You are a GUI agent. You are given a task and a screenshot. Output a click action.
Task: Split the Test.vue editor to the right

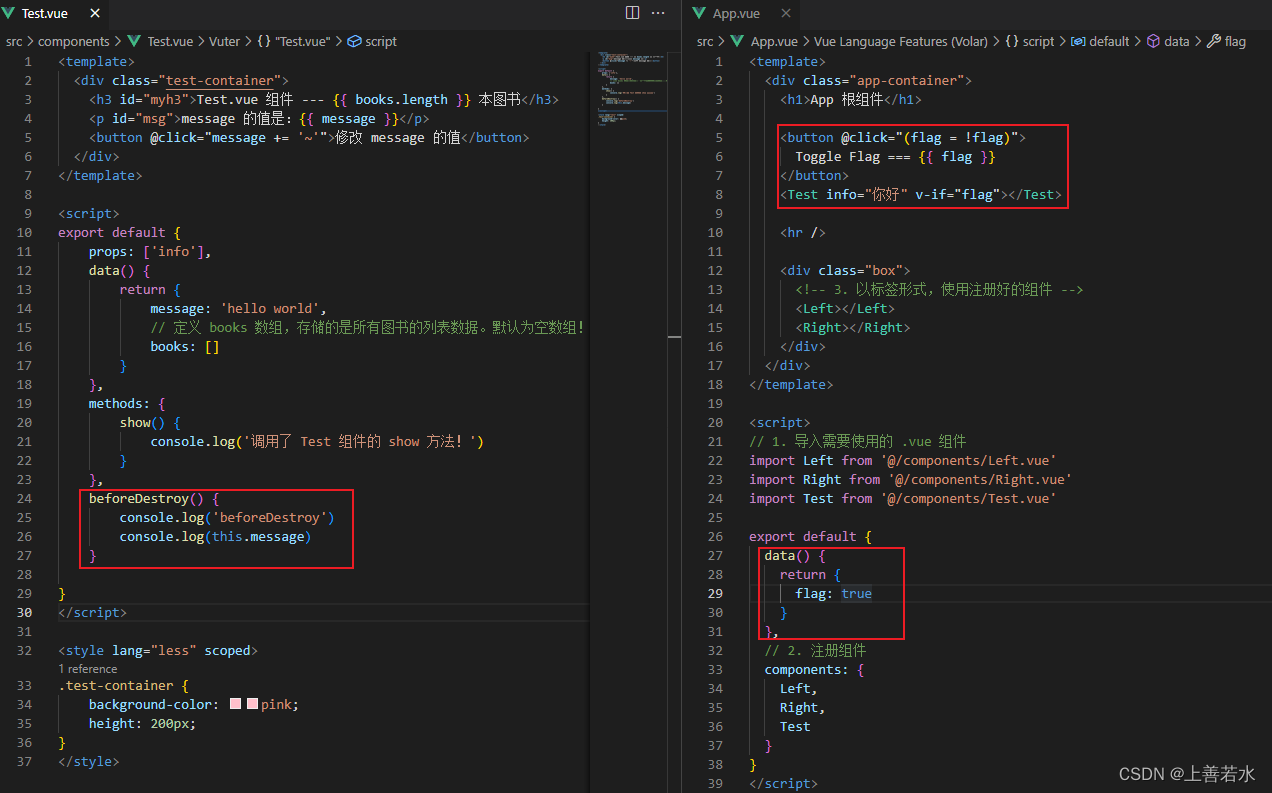(632, 13)
